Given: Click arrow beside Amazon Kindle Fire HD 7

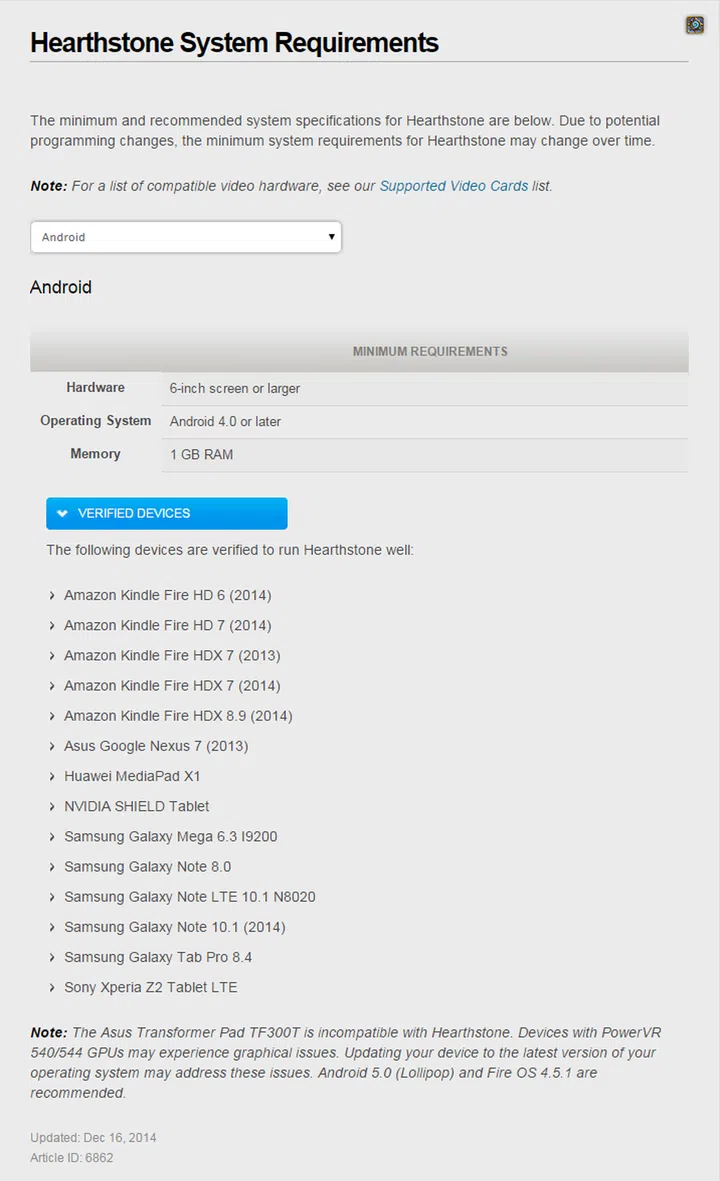Looking at the screenshot, I should 52,626.
